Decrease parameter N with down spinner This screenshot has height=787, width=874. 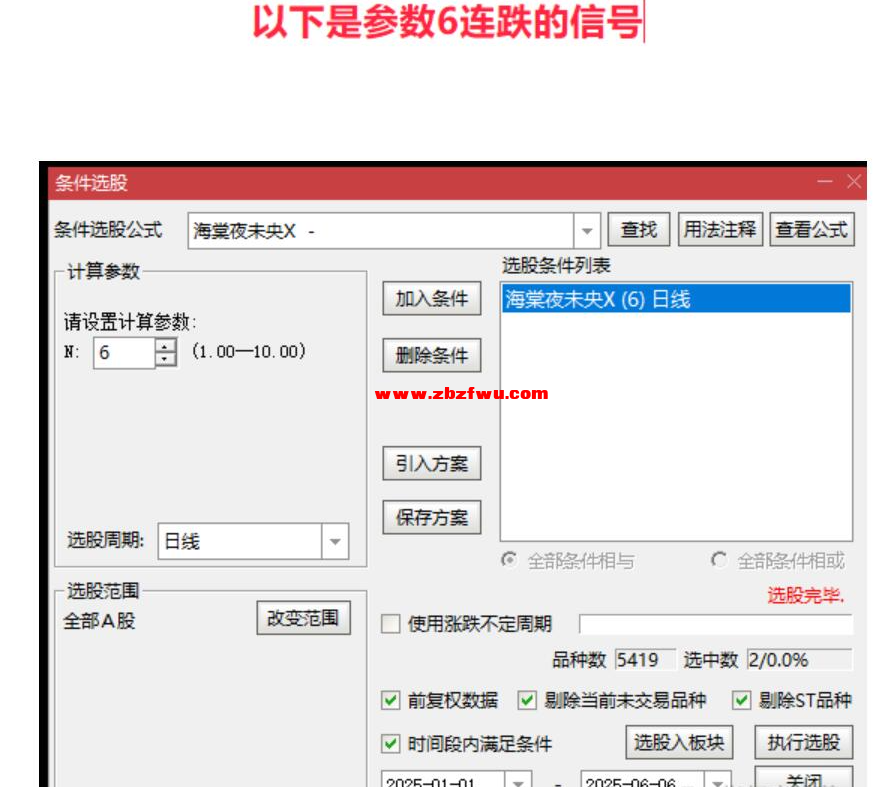click(x=164, y=360)
